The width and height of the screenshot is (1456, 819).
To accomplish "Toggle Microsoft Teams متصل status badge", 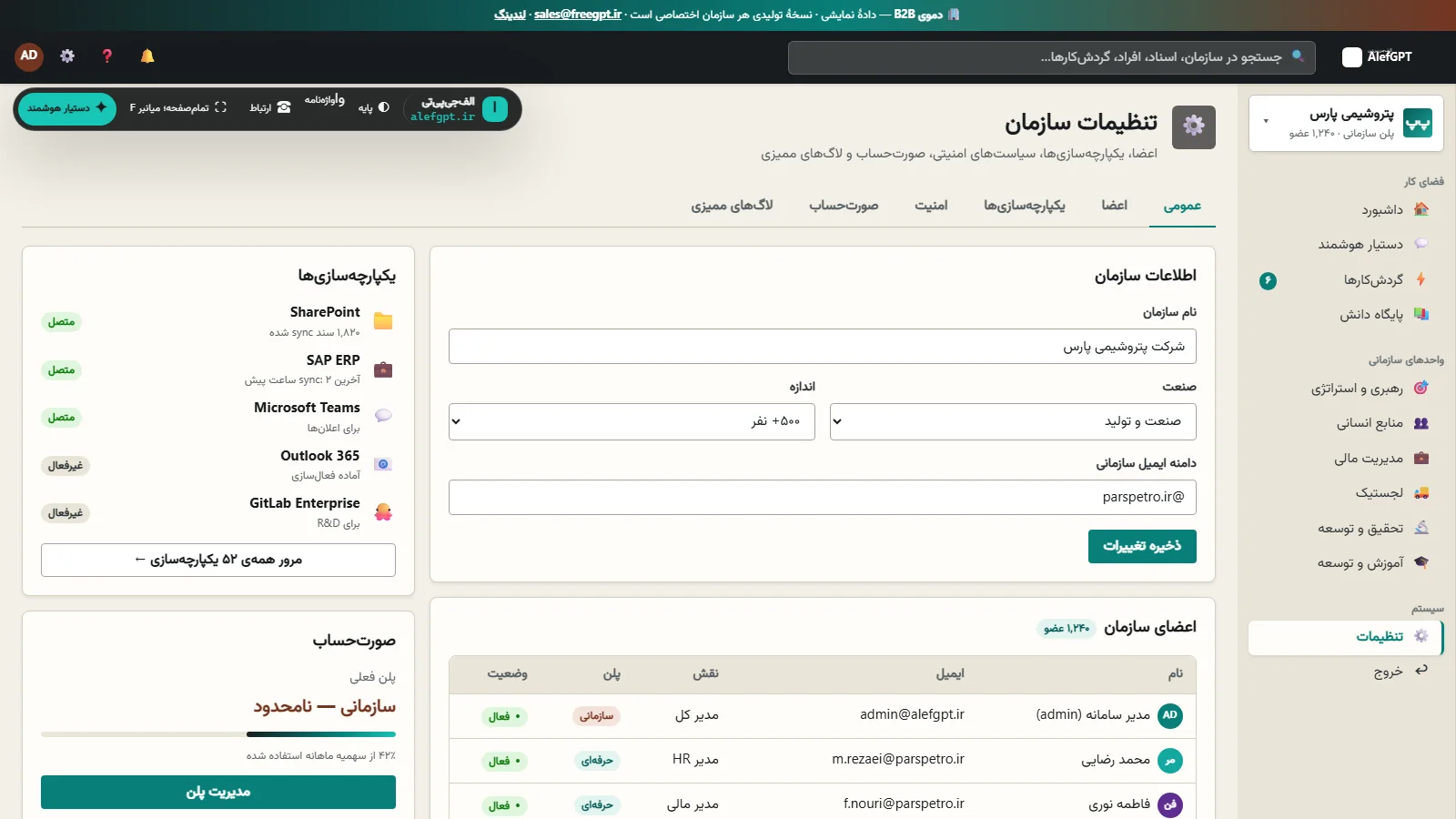I will pyautogui.click(x=61, y=418).
